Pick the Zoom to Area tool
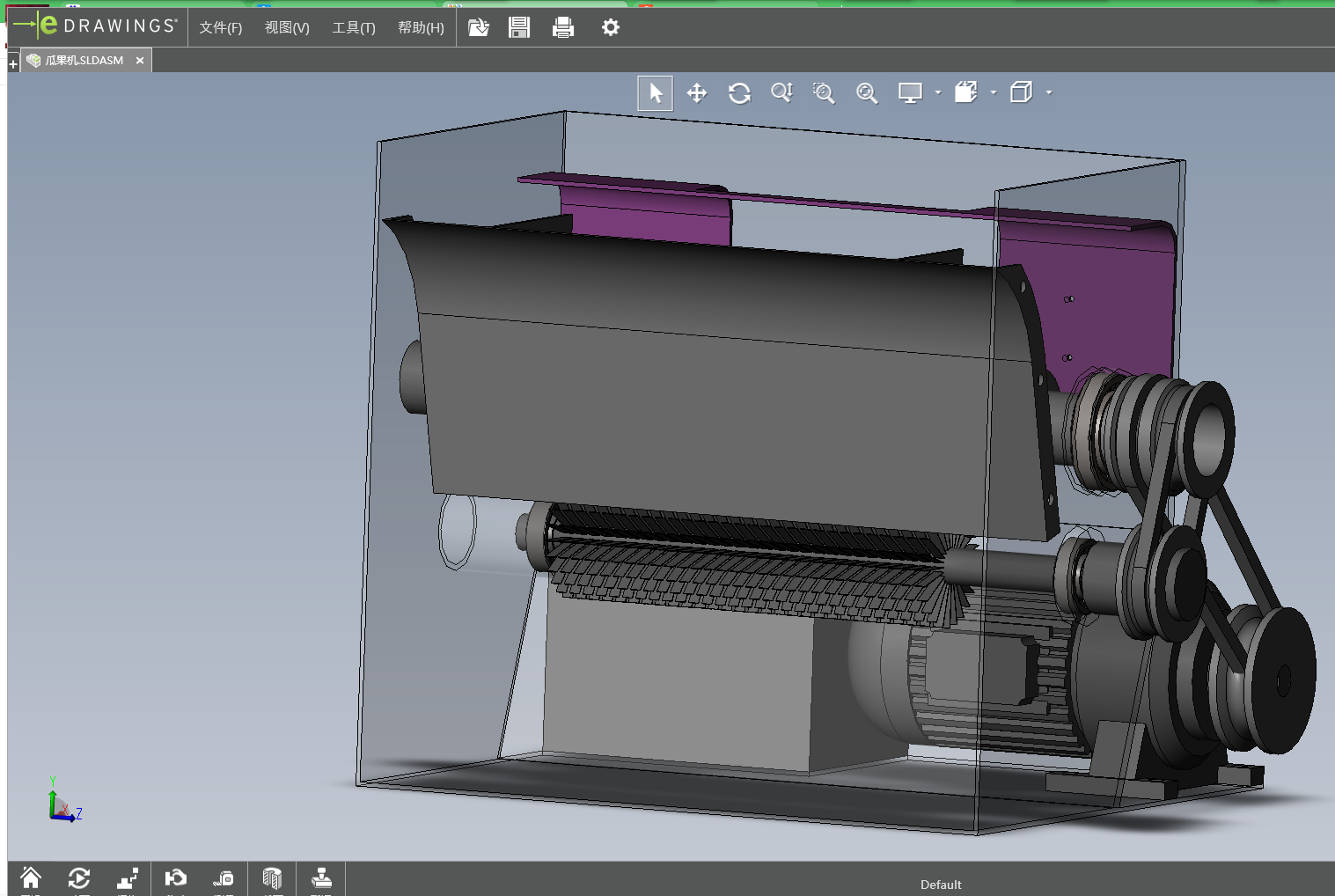Image resolution: width=1335 pixels, height=896 pixels. click(824, 93)
